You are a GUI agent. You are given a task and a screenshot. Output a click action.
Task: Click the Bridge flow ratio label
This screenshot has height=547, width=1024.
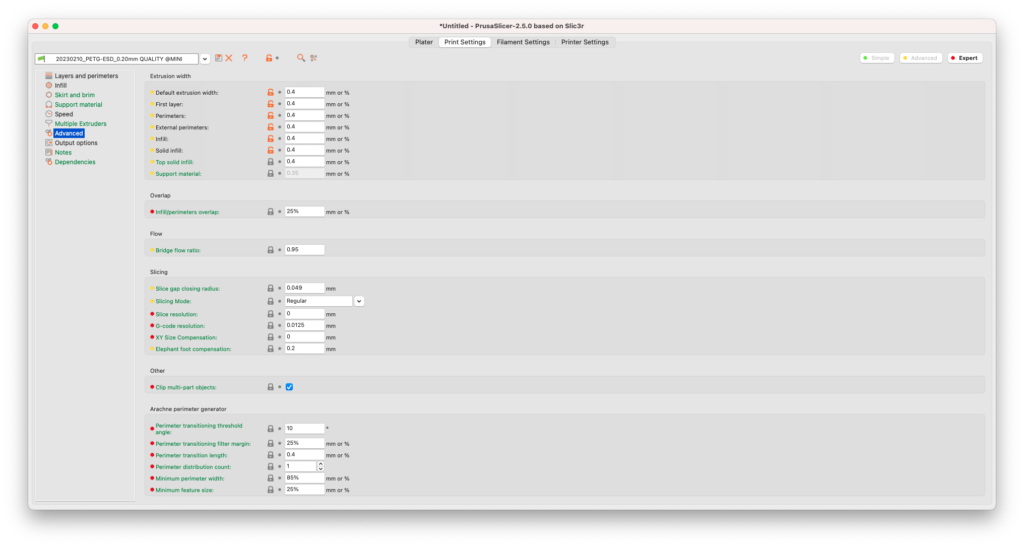(x=178, y=251)
